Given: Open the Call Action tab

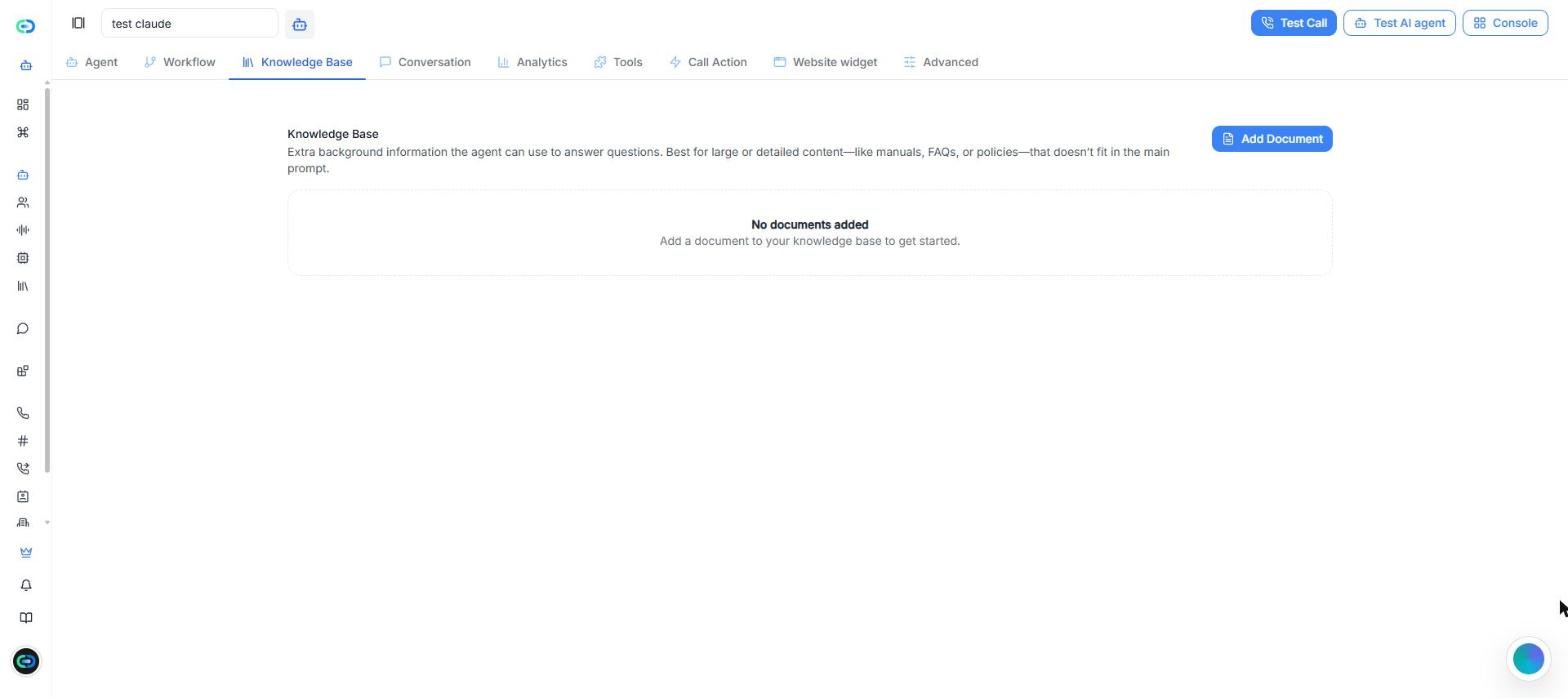Looking at the screenshot, I should [x=708, y=62].
